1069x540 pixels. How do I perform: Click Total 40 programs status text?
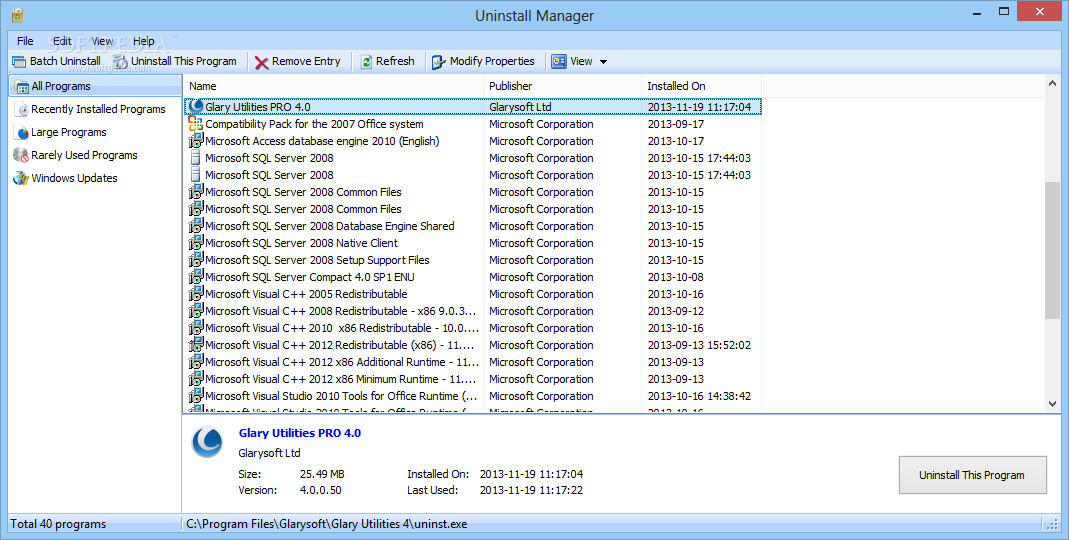tap(59, 524)
